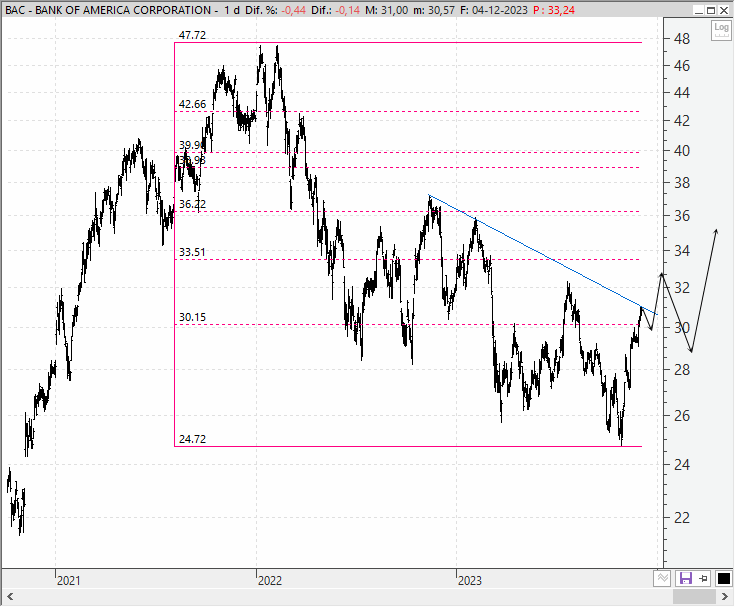Click the horizontal scrollbar right arrow
Screen dimensions: 735x607
click(x=725, y=597)
